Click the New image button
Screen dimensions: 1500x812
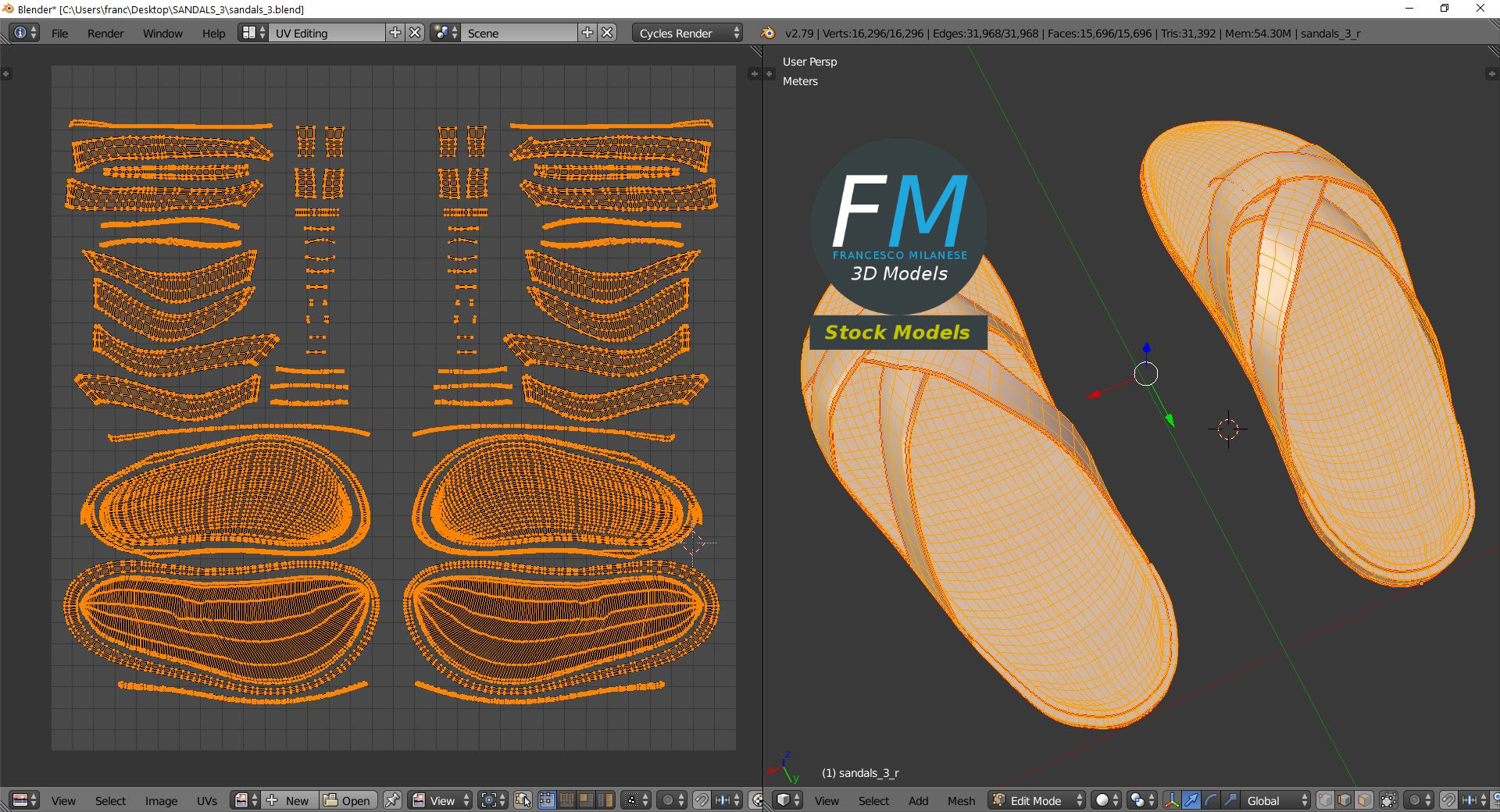click(290, 800)
